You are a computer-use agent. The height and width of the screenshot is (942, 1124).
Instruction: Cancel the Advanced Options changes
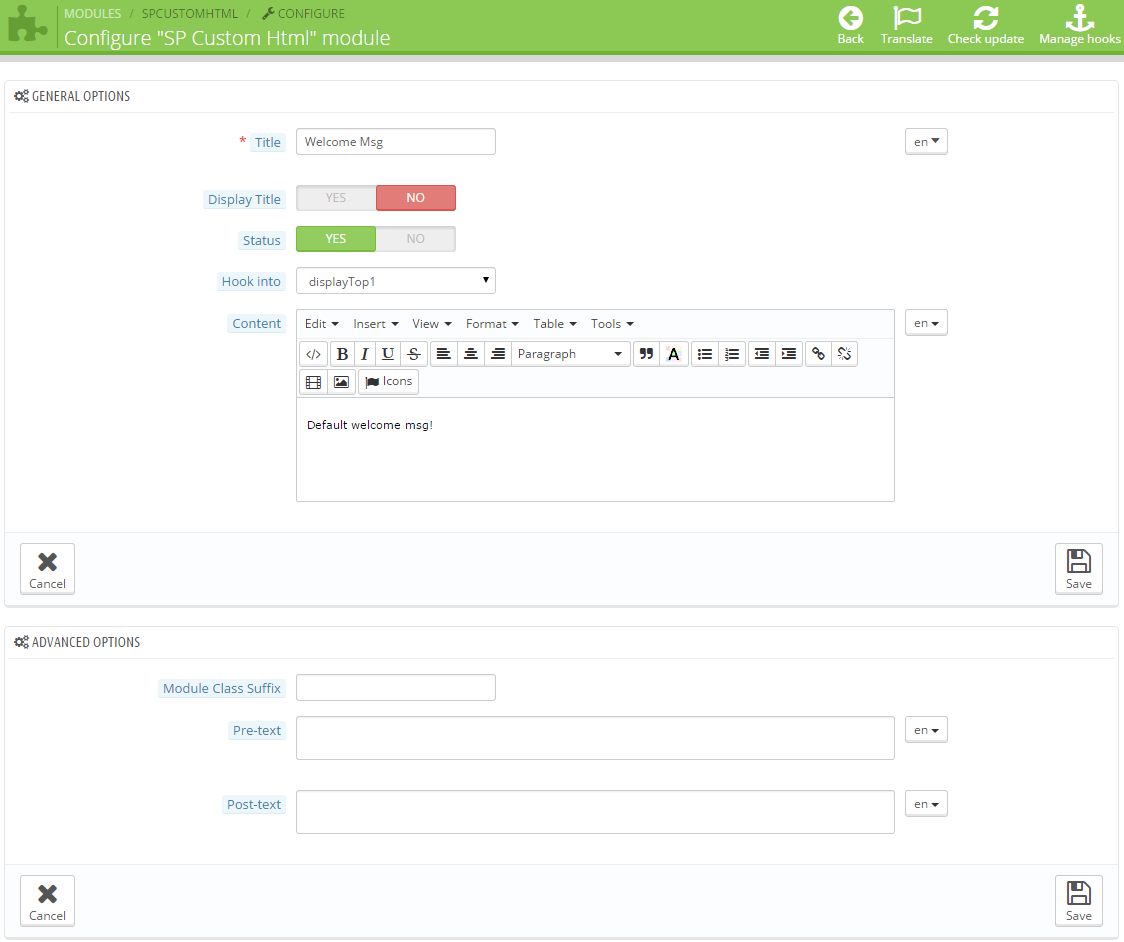click(x=47, y=901)
